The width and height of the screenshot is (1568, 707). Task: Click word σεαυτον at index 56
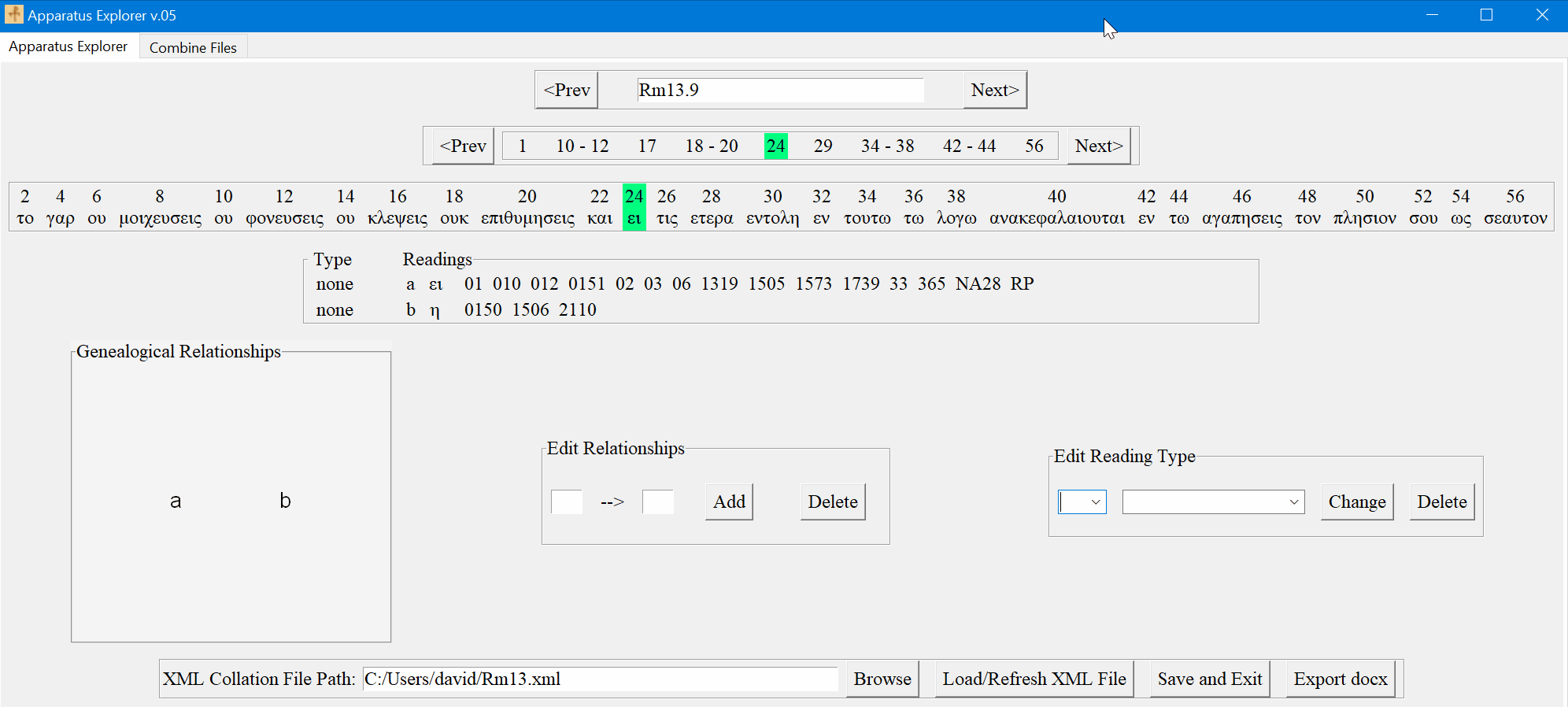[1515, 218]
